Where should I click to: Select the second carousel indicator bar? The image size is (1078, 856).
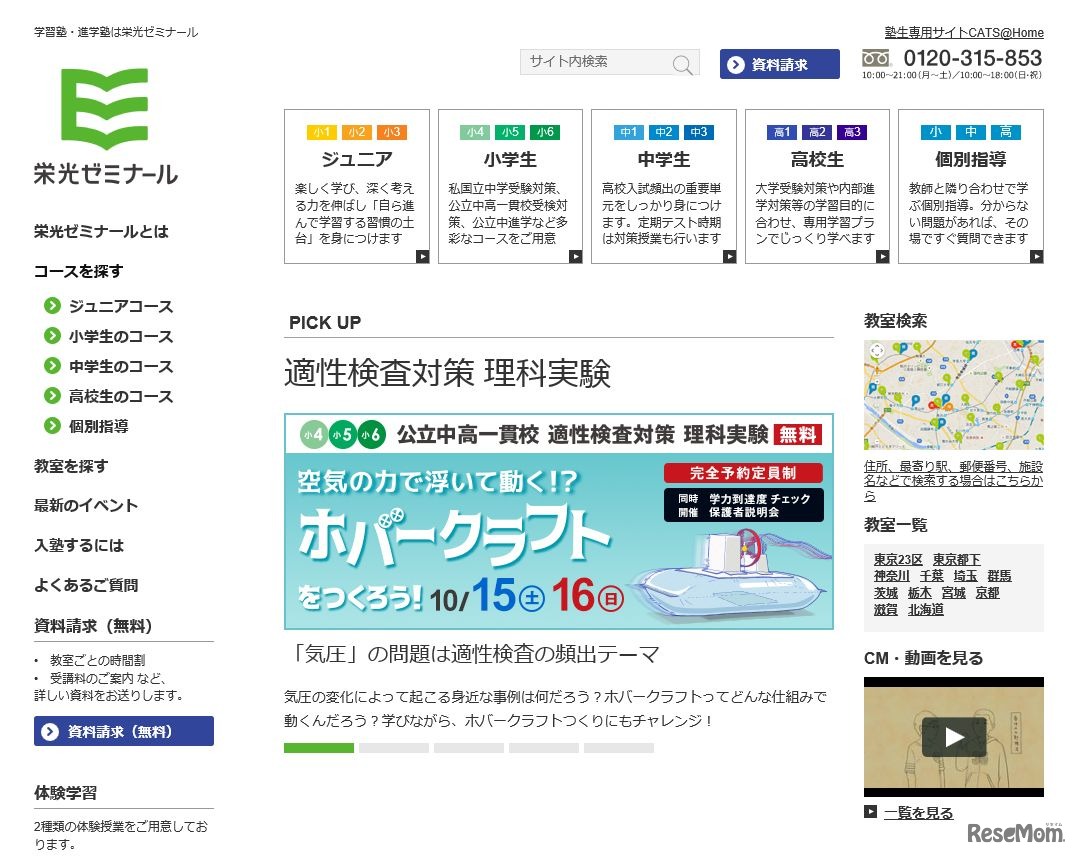click(x=394, y=748)
